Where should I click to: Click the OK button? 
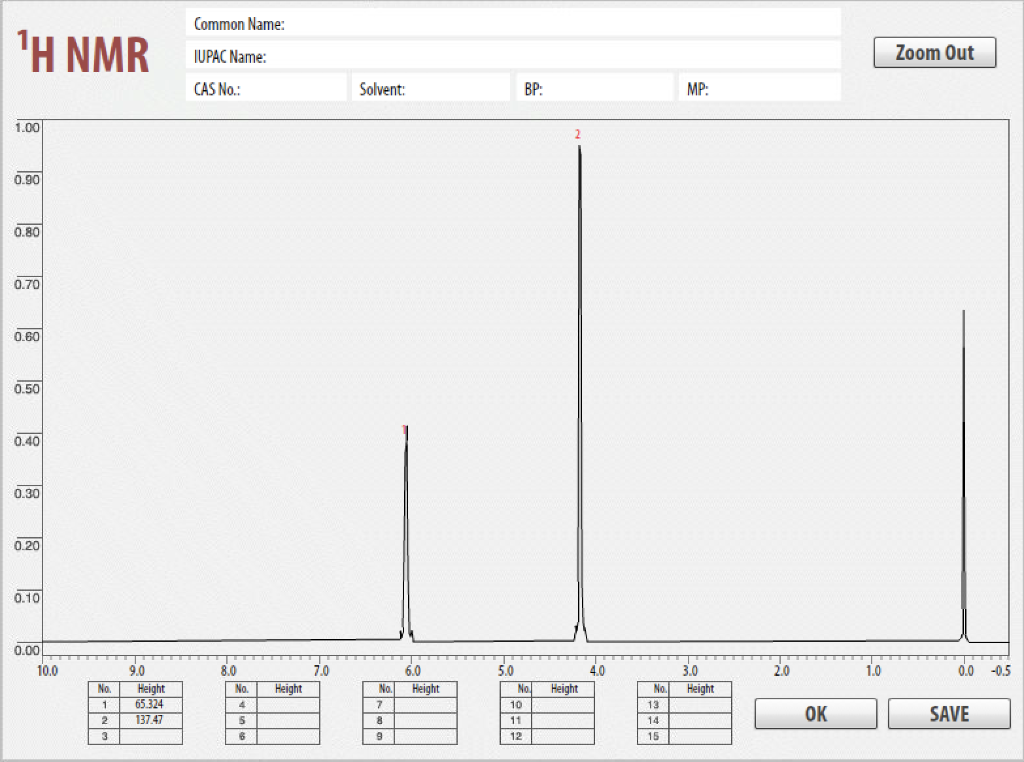coord(815,713)
